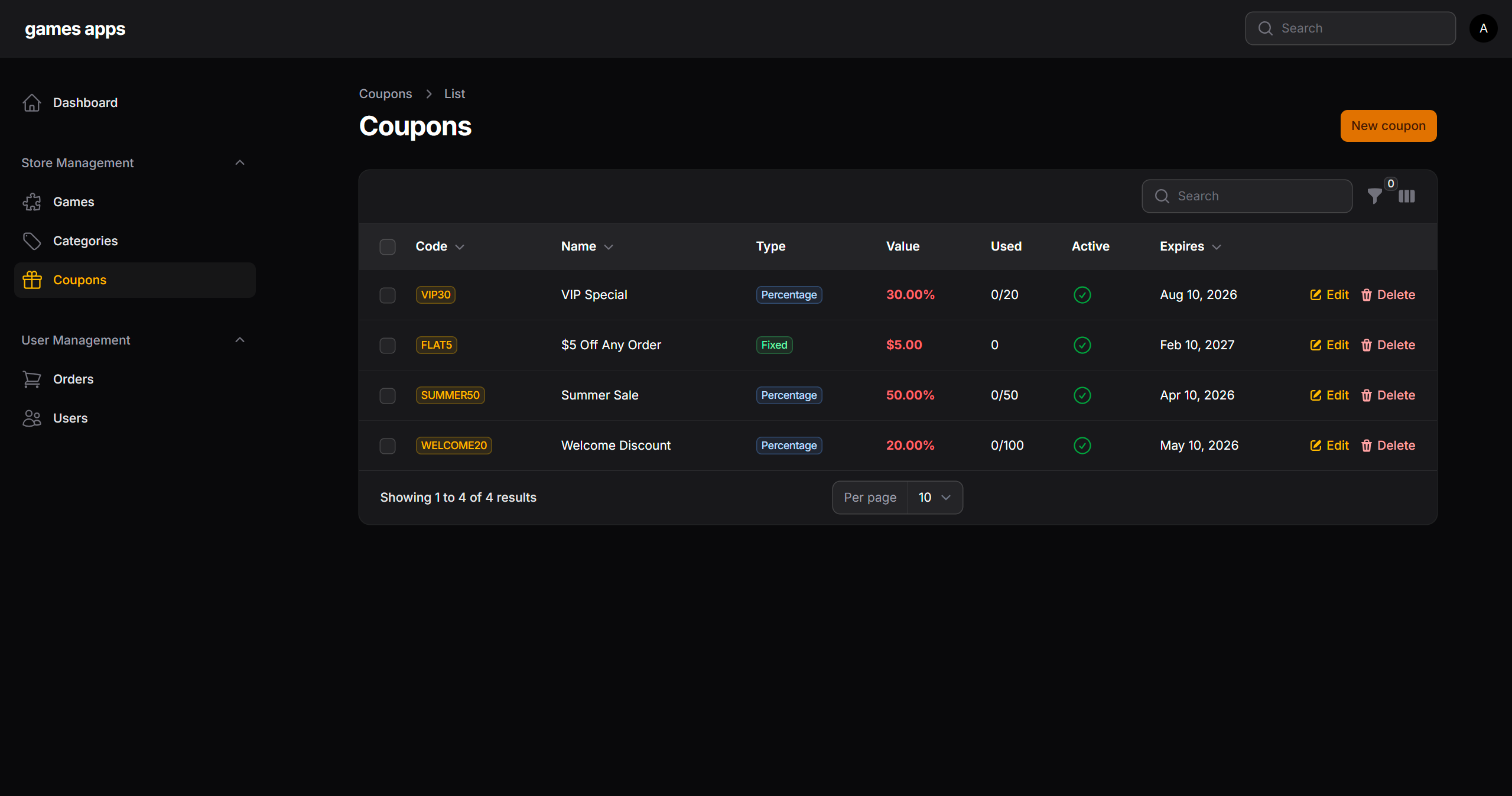
Task: Tick the checkbox for WELCOME20 coupon
Action: click(388, 446)
